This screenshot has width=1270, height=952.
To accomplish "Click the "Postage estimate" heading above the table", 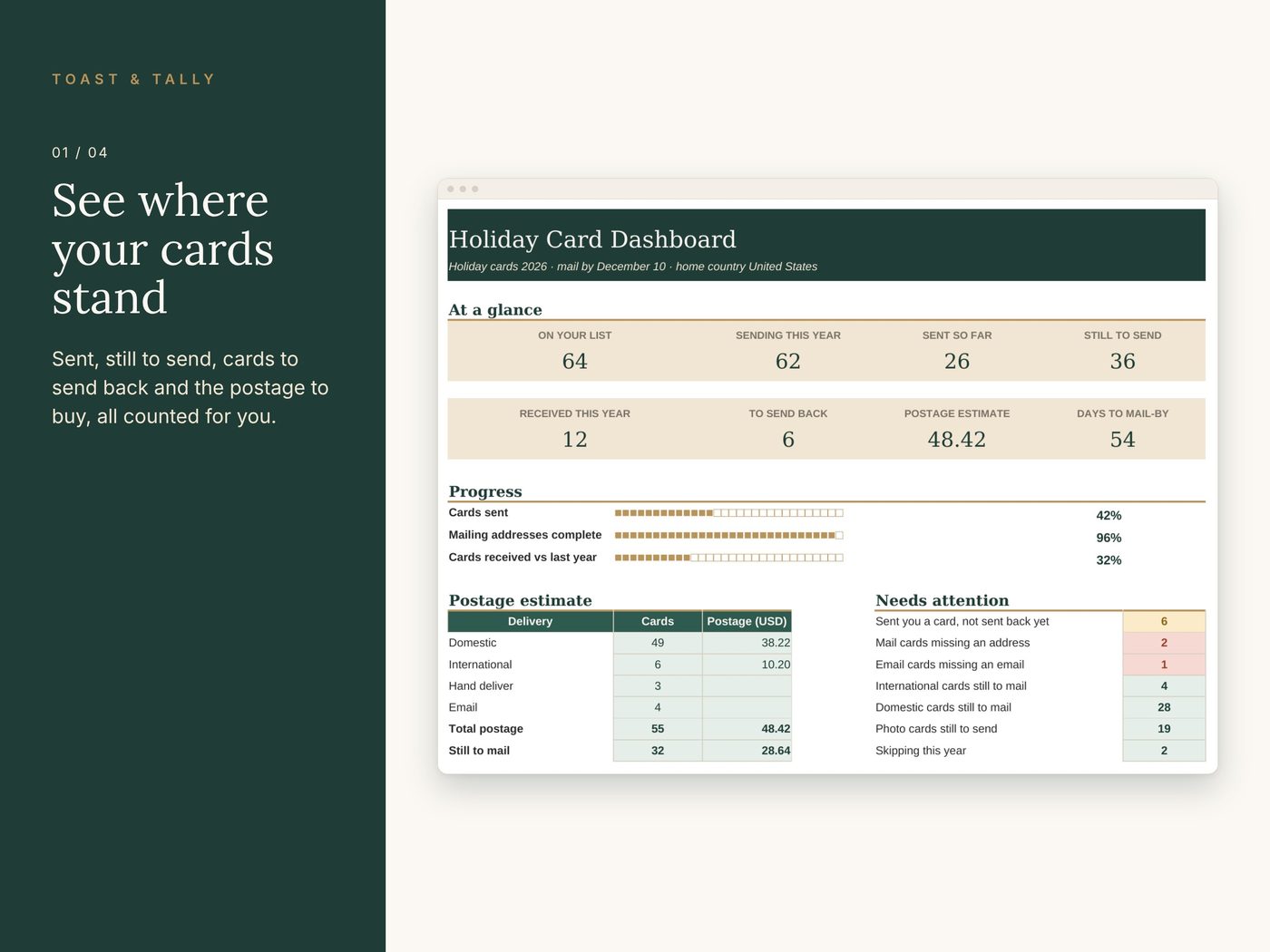I will pos(521,600).
